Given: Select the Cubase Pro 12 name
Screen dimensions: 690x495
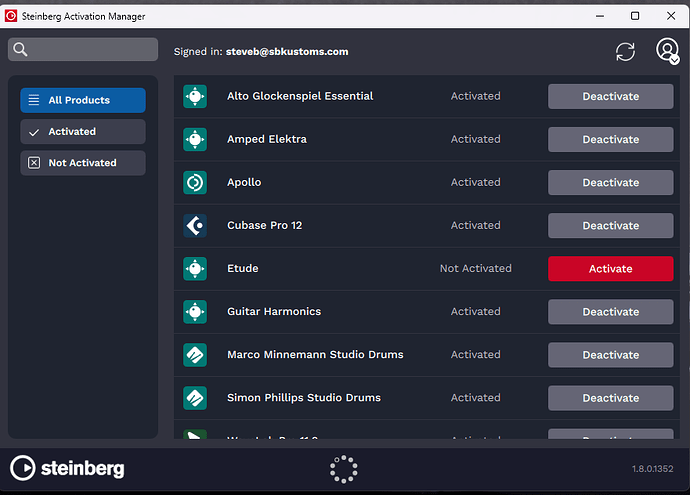Looking at the screenshot, I should pyautogui.click(x=264, y=225).
